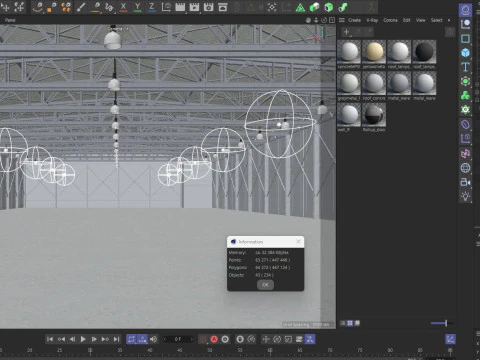
Task: Open the V-Ray menu in material manager
Action: pyautogui.click(x=372, y=20)
